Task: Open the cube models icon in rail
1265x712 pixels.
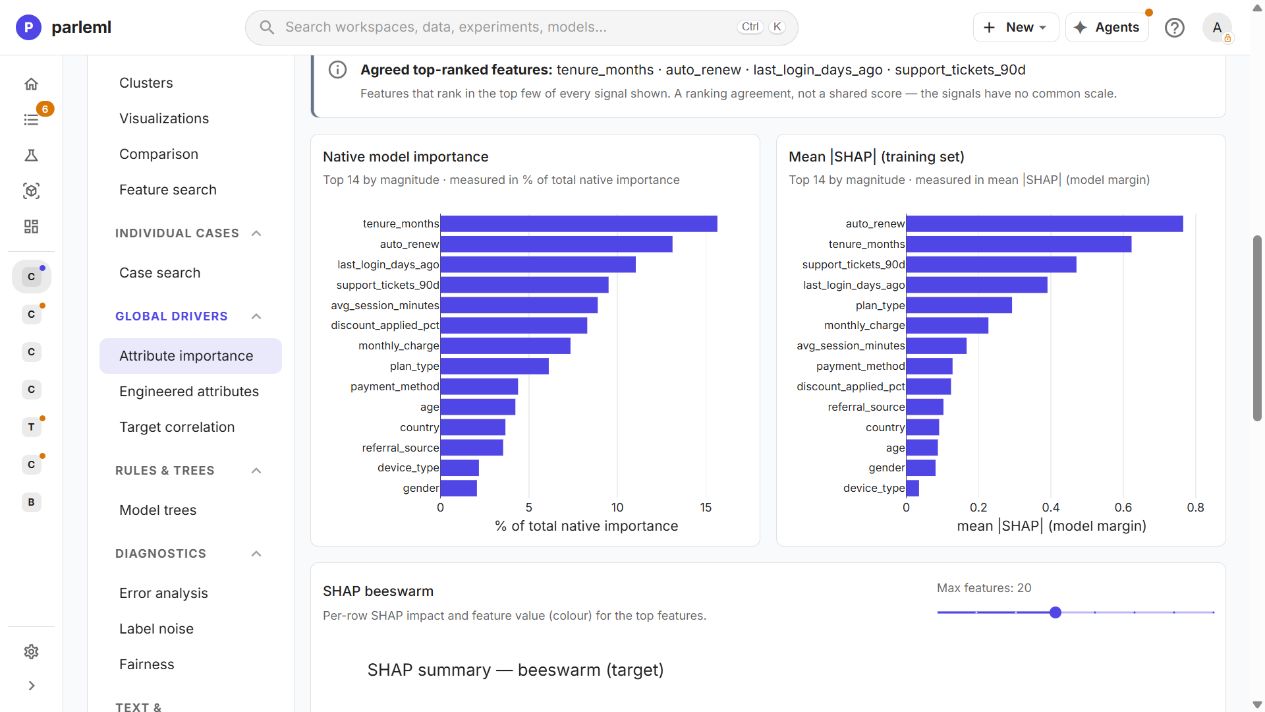Action: 31,191
